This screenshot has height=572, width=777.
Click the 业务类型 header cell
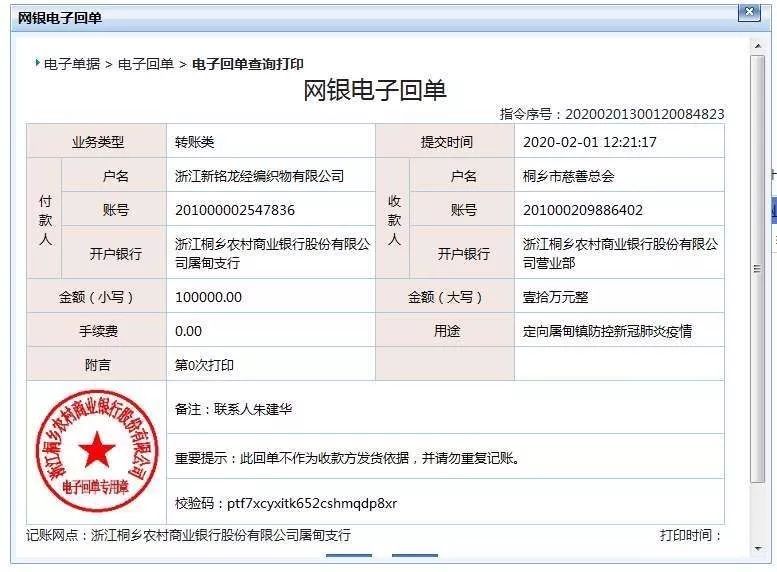[97, 142]
